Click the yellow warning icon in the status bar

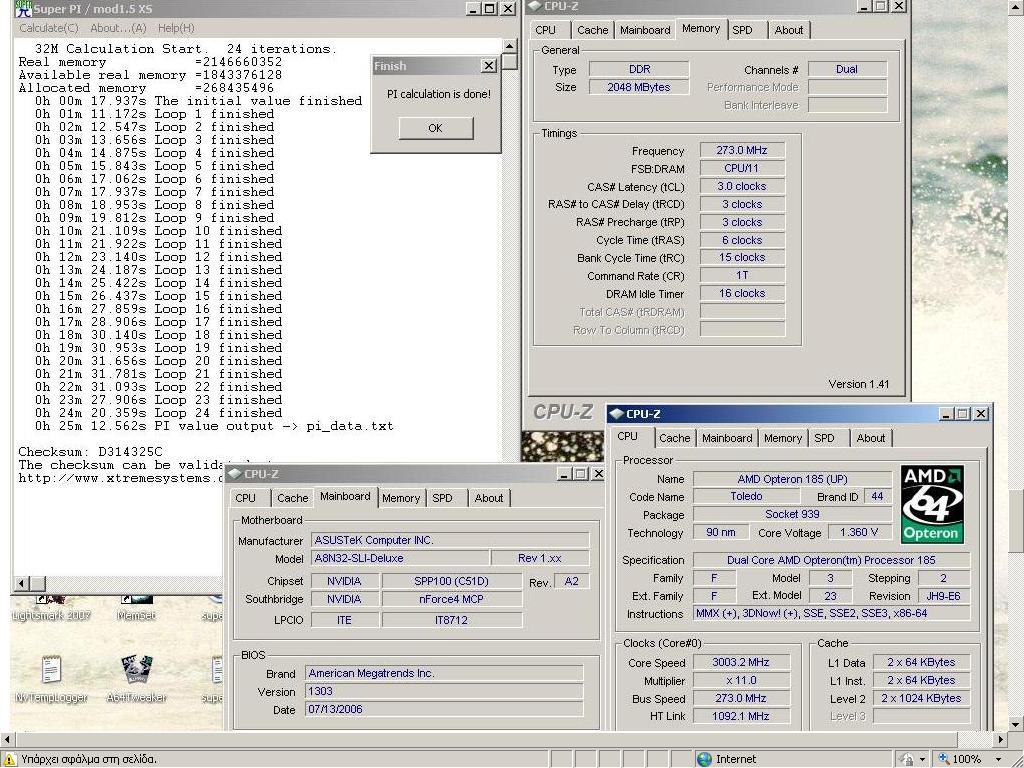pyautogui.click(x=10, y=759)
